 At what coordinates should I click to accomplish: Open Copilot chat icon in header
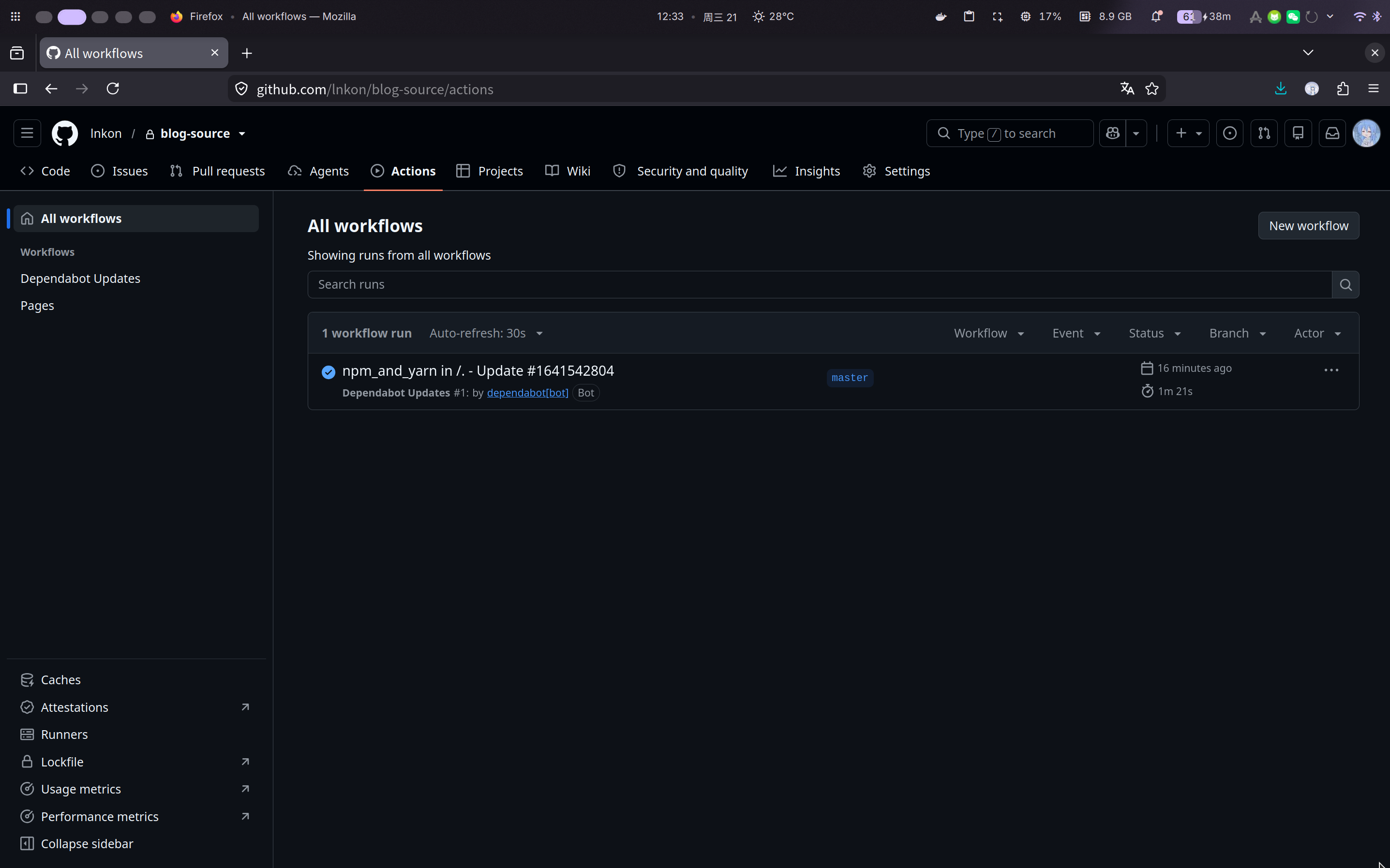coord(1113,133)
